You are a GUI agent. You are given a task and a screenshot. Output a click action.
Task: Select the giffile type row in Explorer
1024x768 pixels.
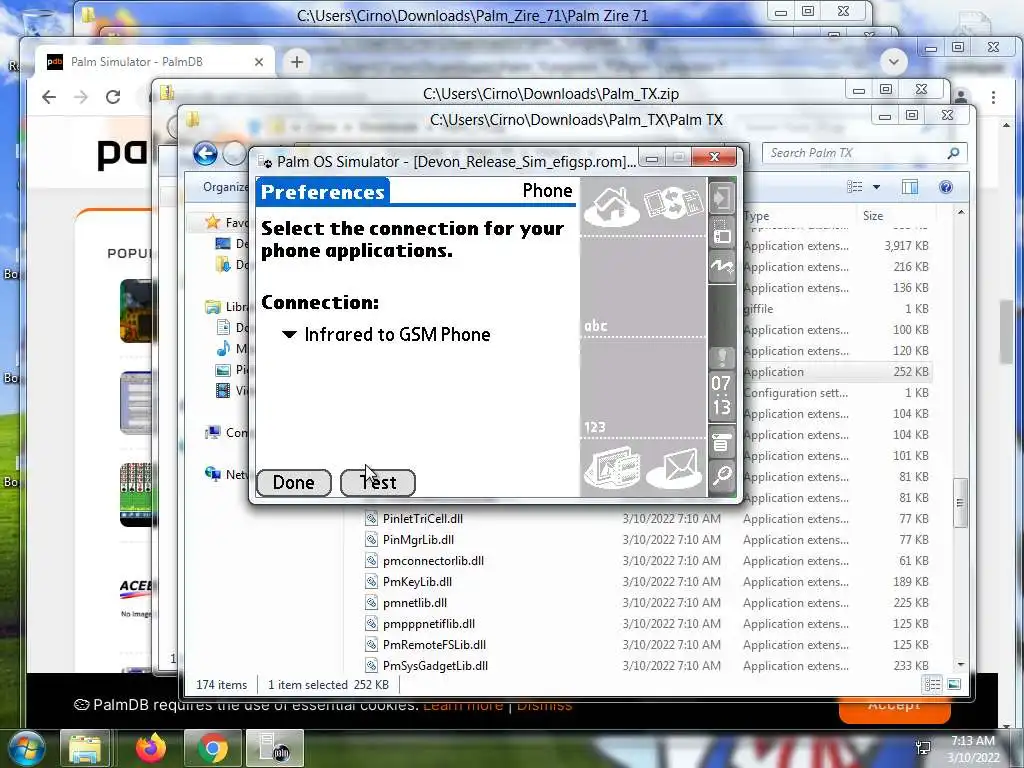[x=837, y=308]
